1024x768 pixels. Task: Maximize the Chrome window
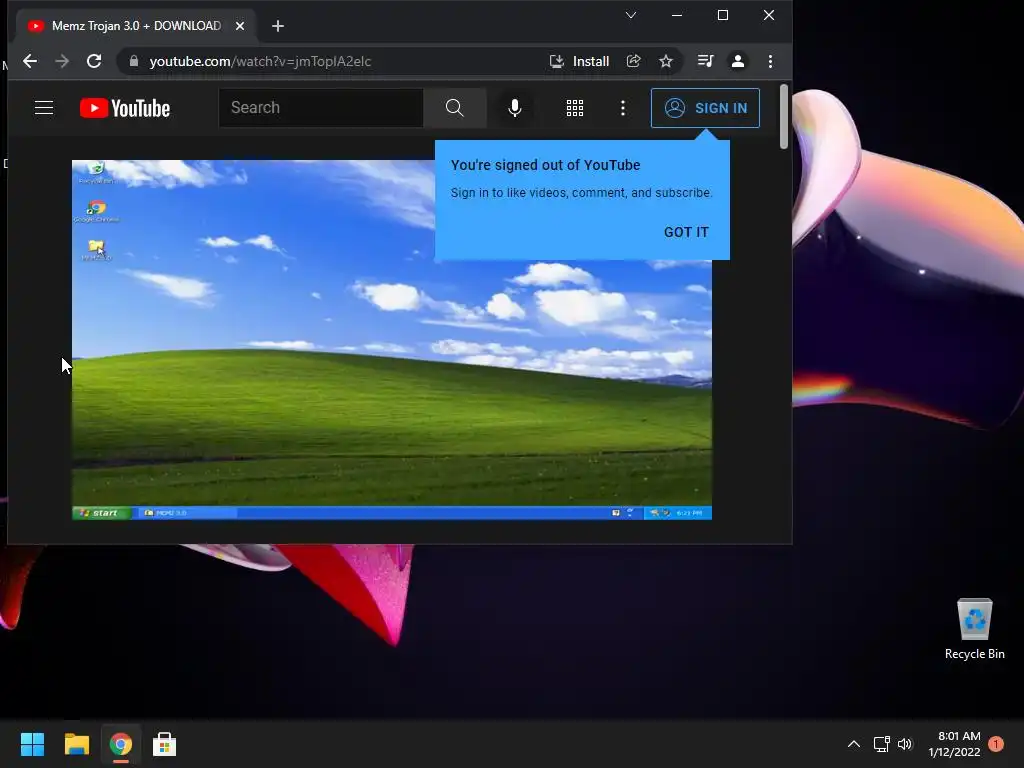pos(723,15)
